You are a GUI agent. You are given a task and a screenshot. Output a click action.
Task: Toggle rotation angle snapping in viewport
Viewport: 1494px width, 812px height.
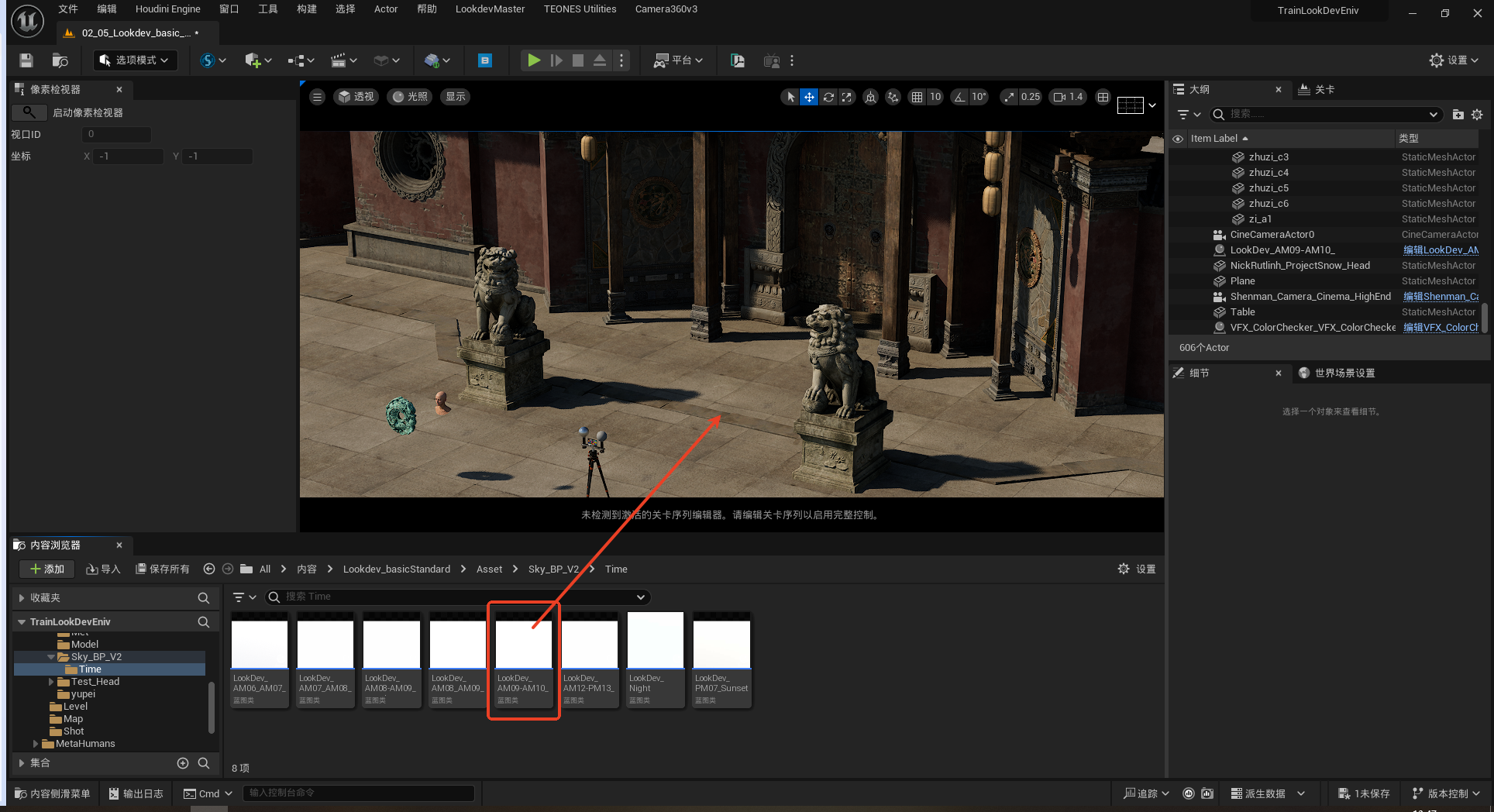[960, 97]
